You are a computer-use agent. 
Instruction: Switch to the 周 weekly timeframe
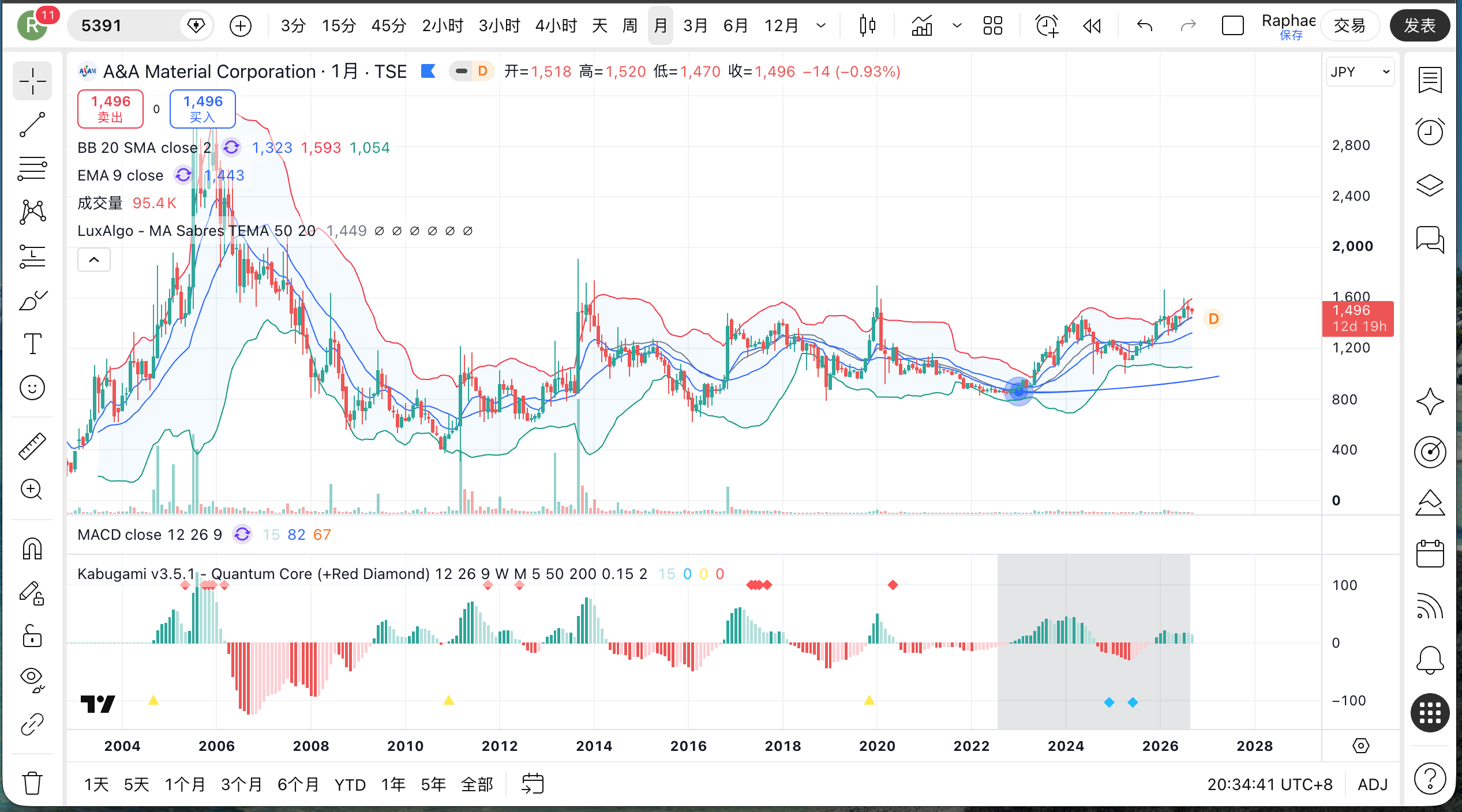(x=630, y=25)
